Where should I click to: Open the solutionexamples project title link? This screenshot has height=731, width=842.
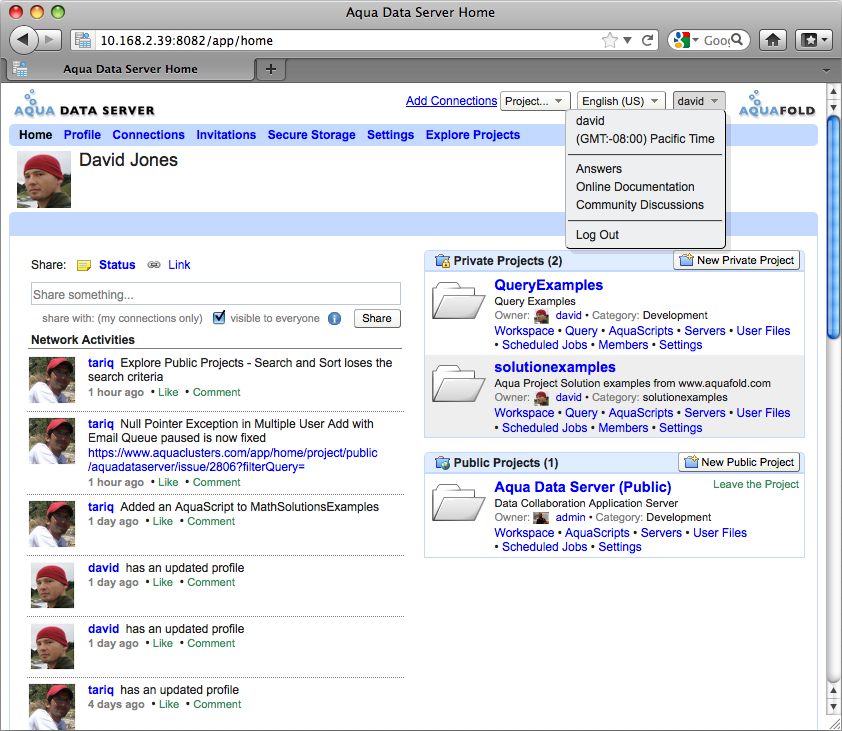point(555,367)
